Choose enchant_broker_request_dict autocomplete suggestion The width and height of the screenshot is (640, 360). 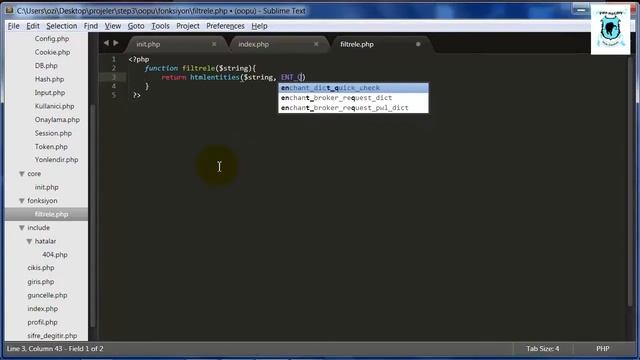point(353,98)
